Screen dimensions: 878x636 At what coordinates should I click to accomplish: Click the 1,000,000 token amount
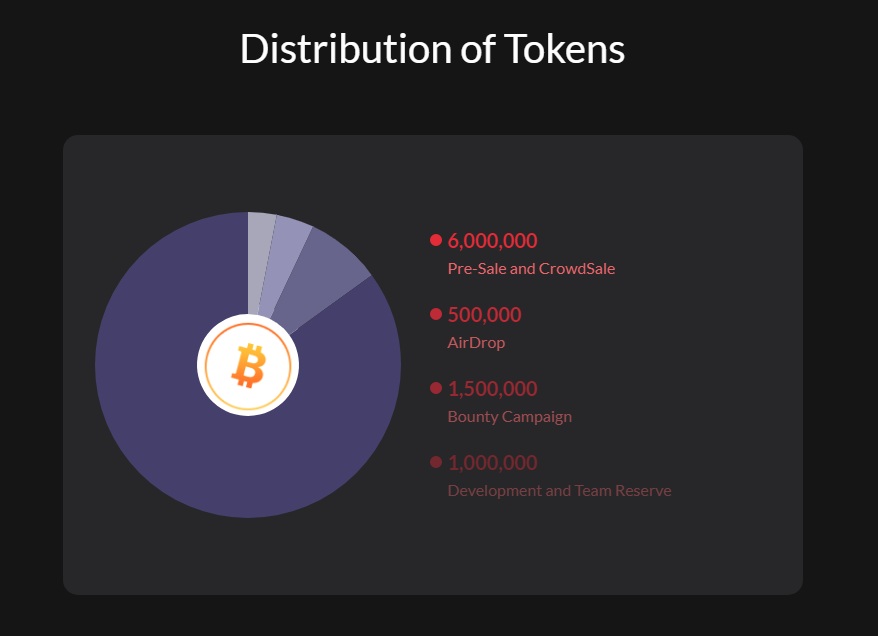tap(493, 462)
